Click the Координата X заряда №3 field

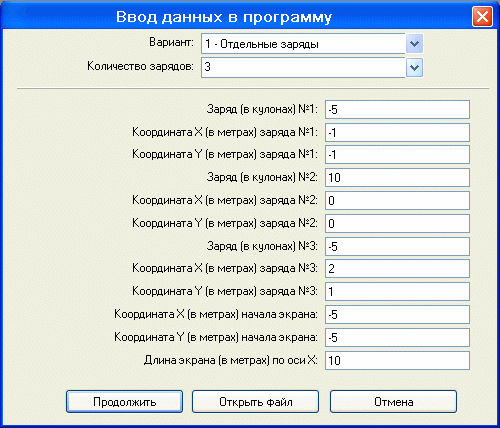pos(397,268)
